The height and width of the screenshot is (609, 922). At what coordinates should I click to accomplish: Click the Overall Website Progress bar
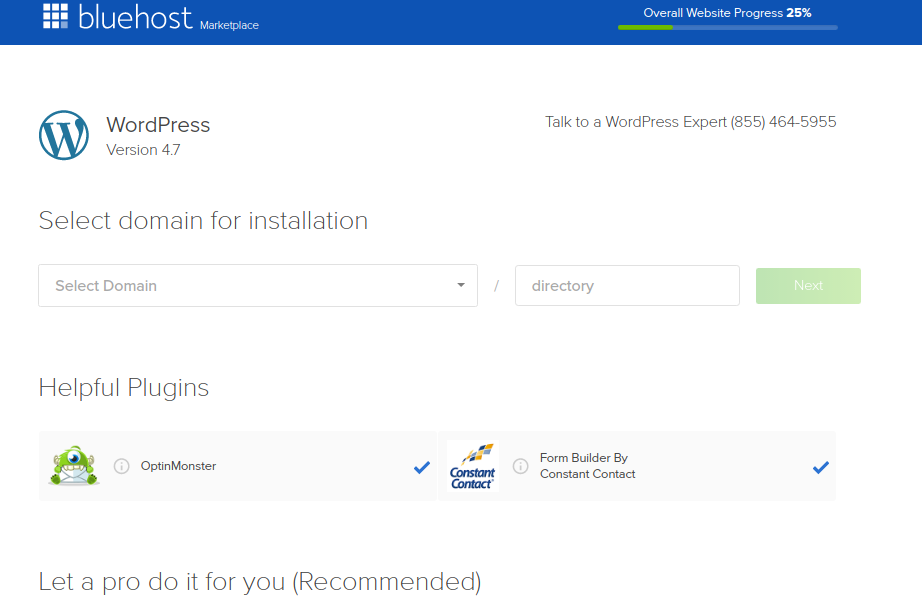click(x=727, y=28)
